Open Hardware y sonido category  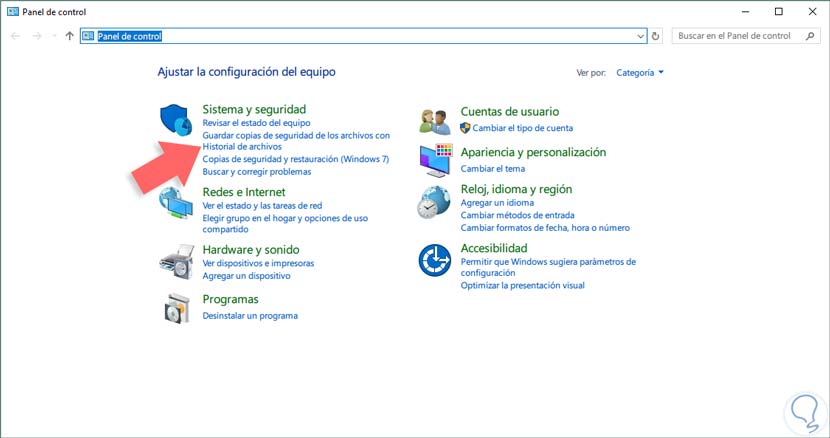coord(251,249)
